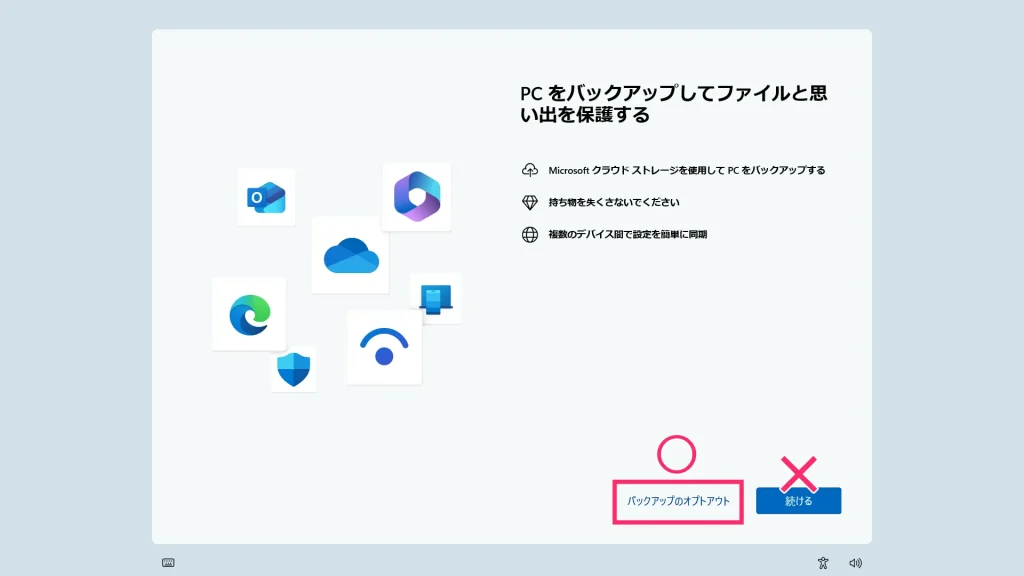Viewport: 1024px width, 576px height.
Task: Click the heading 'PC をバックアップしてファイルと思い出を保護する'
Action: (x=673, y=104)
